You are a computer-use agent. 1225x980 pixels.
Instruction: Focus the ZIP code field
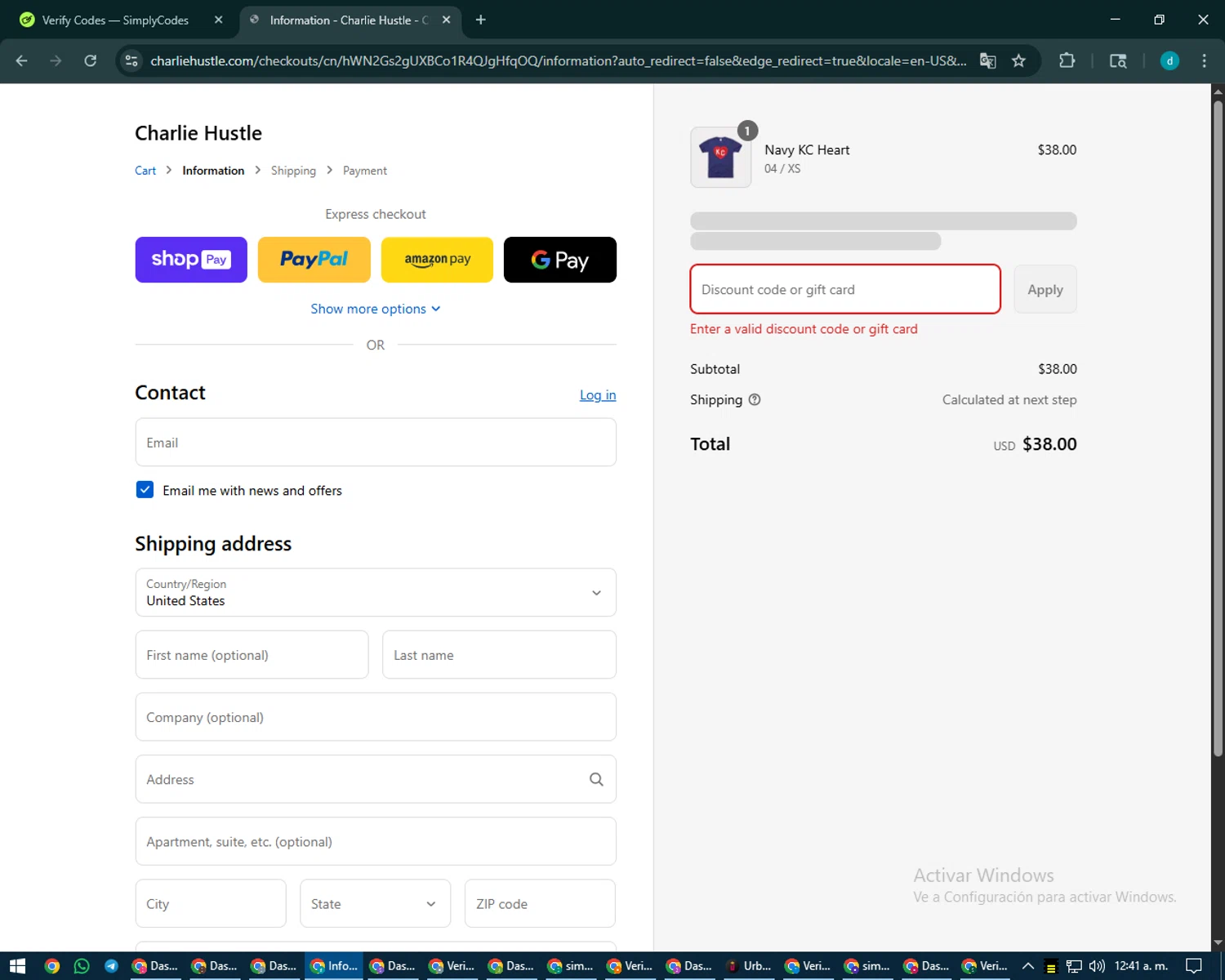click(540, 904)
